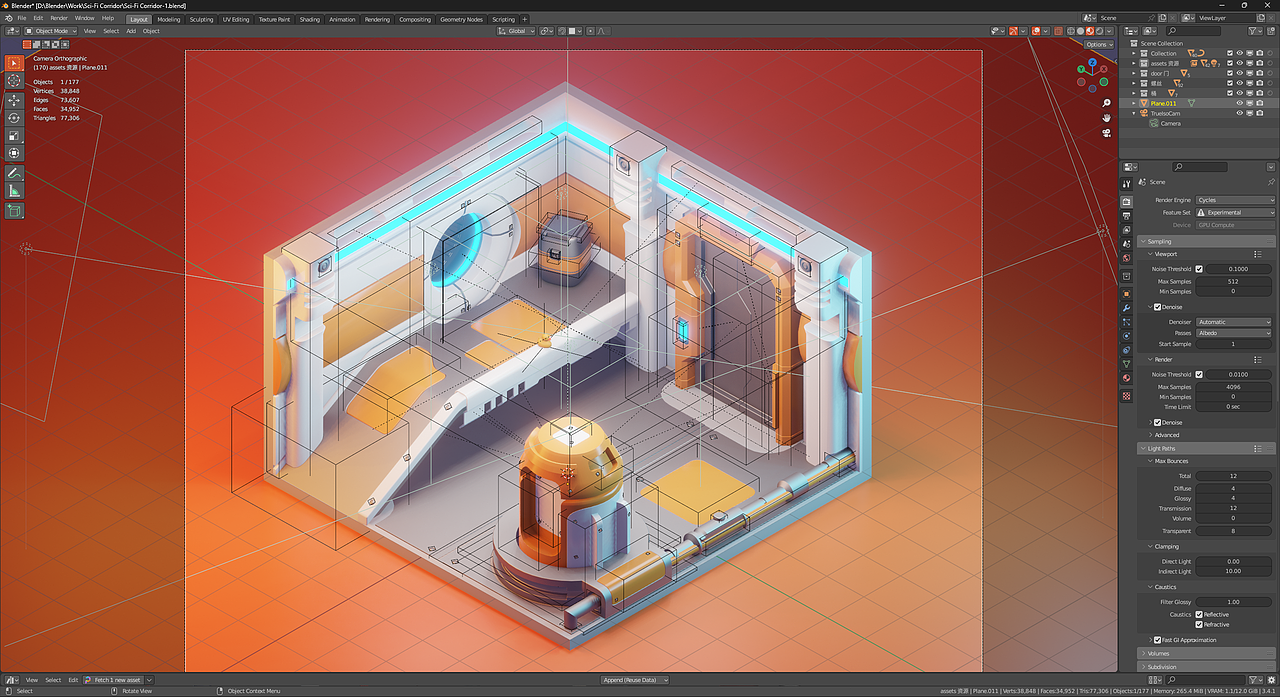Edit the Max Samples value of 4096
This screenshot has height=697, width=1280.
pos(1233,387)
